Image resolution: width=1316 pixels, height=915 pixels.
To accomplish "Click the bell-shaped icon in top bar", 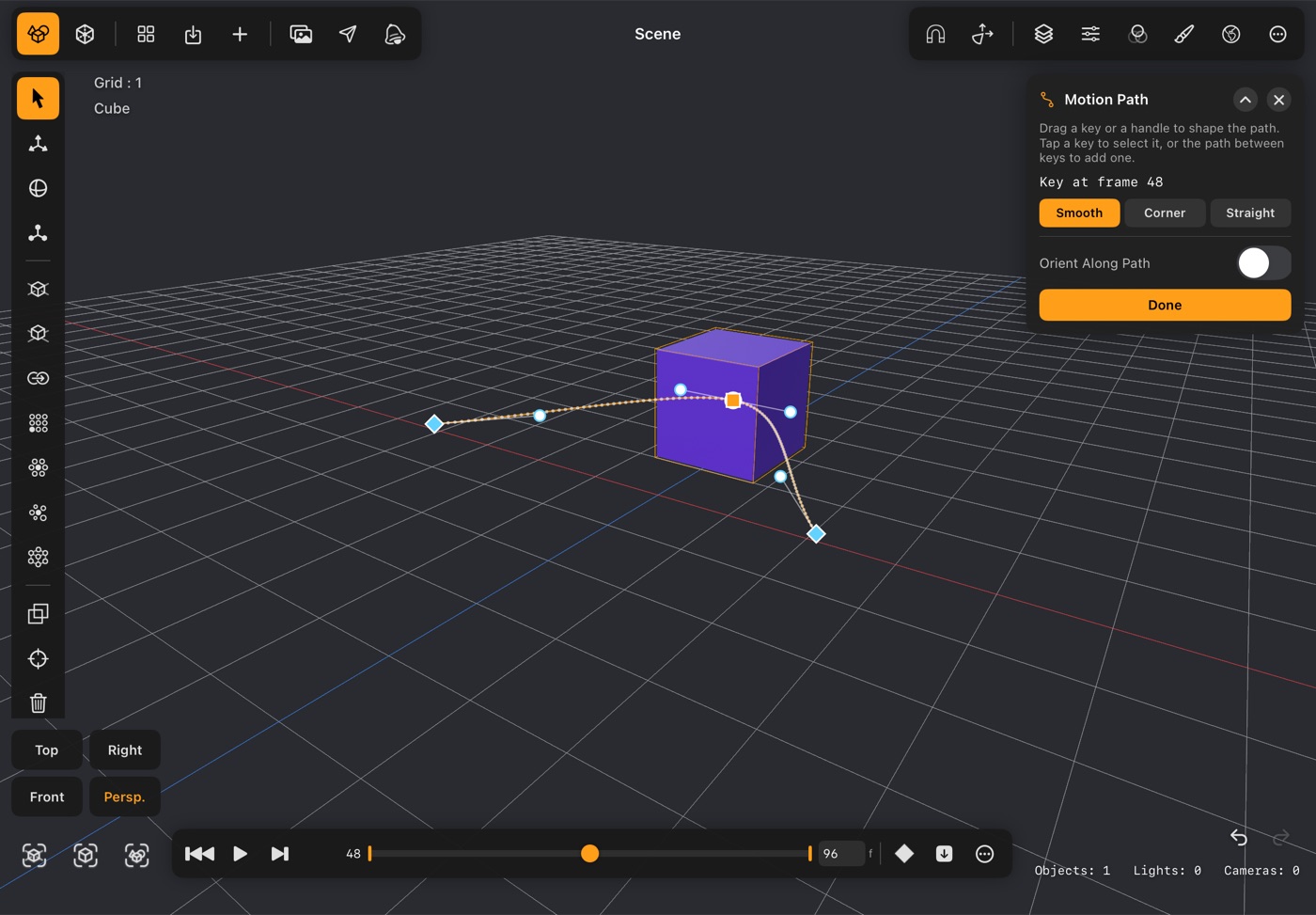I will click(x=395, y=34).
